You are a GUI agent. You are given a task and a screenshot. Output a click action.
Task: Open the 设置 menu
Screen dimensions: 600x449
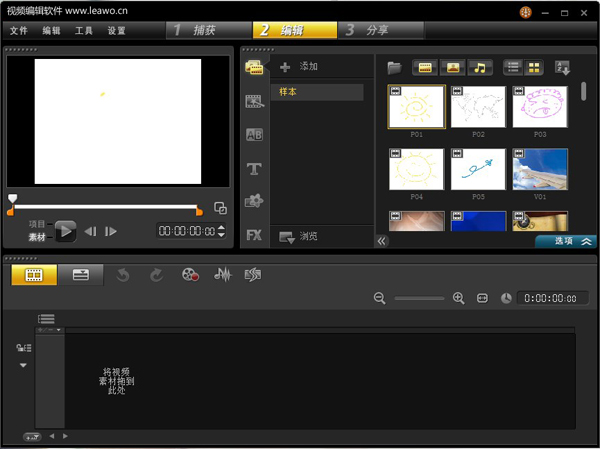coord(116,31)
